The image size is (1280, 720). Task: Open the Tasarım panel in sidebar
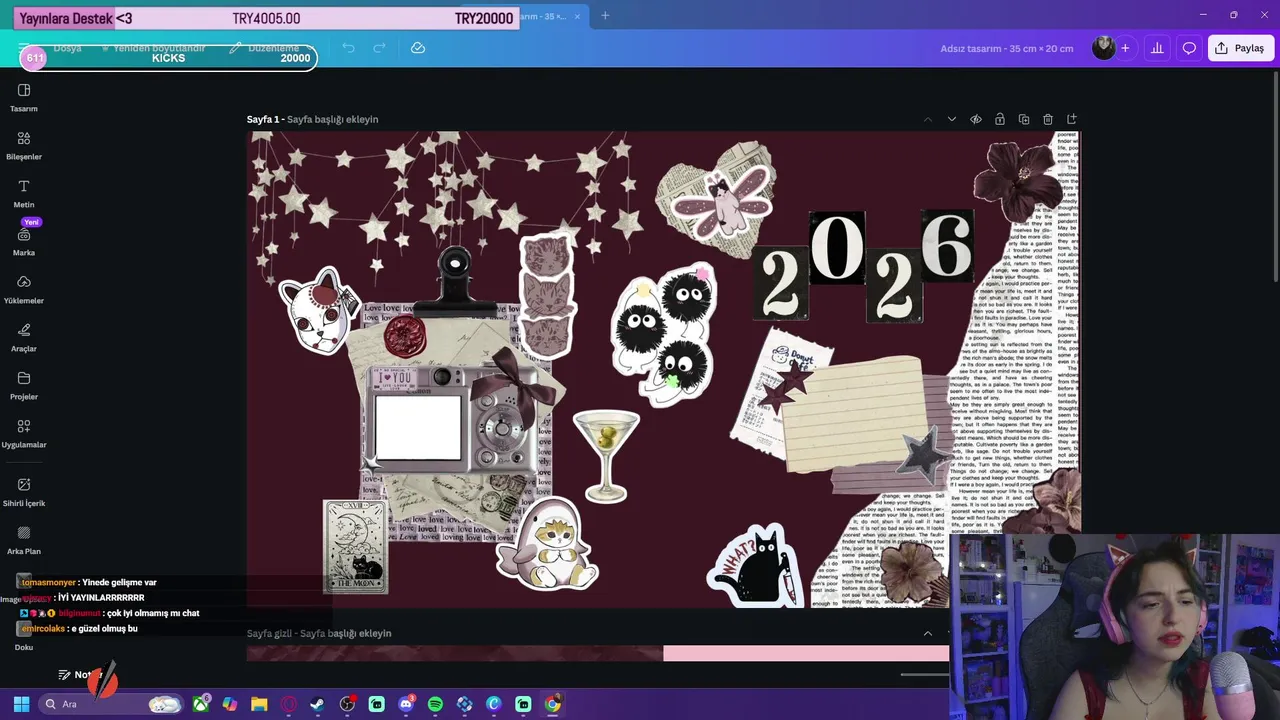[24, 97]
